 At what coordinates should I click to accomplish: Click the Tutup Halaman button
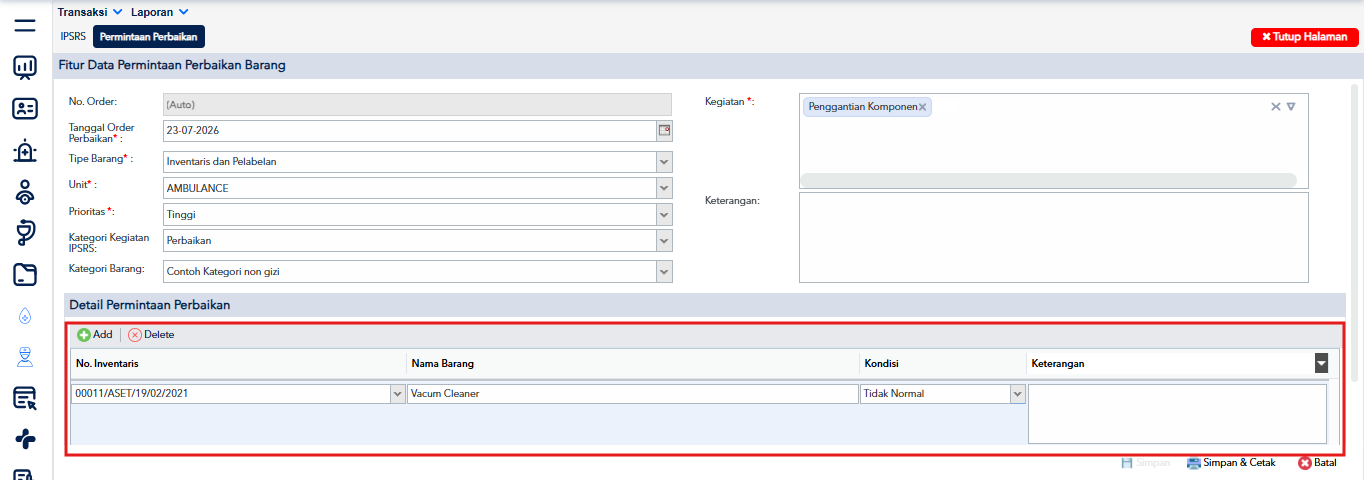1304,37
